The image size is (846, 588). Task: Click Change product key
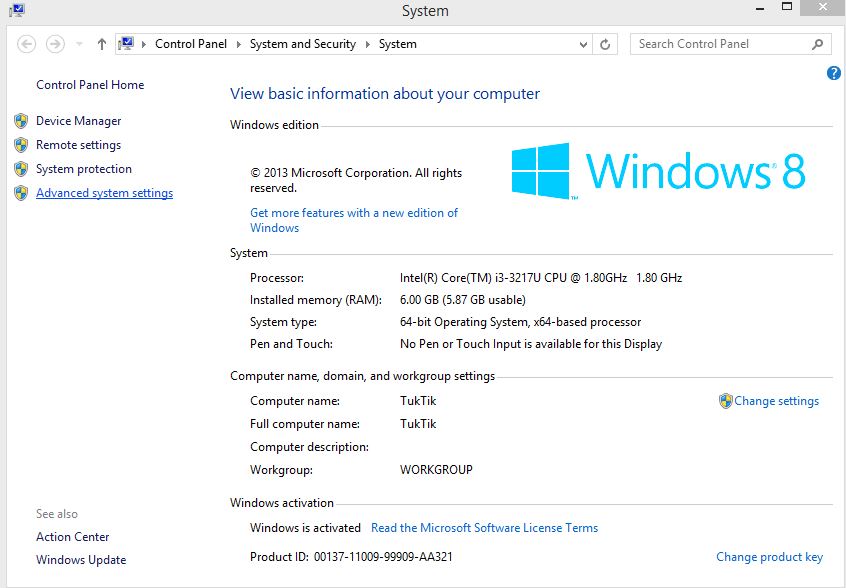click(x=769, y=557)
